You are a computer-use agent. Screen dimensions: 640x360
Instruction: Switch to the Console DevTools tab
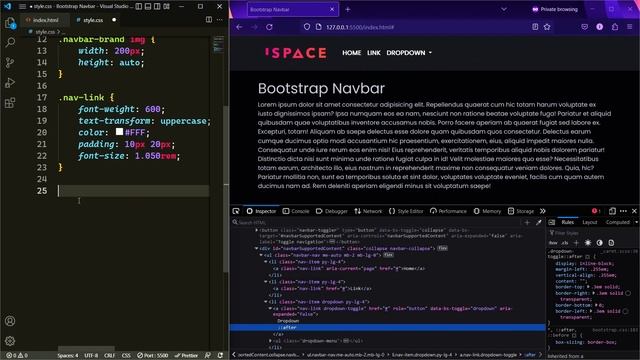pyautogui.click(x=296, y=211)
